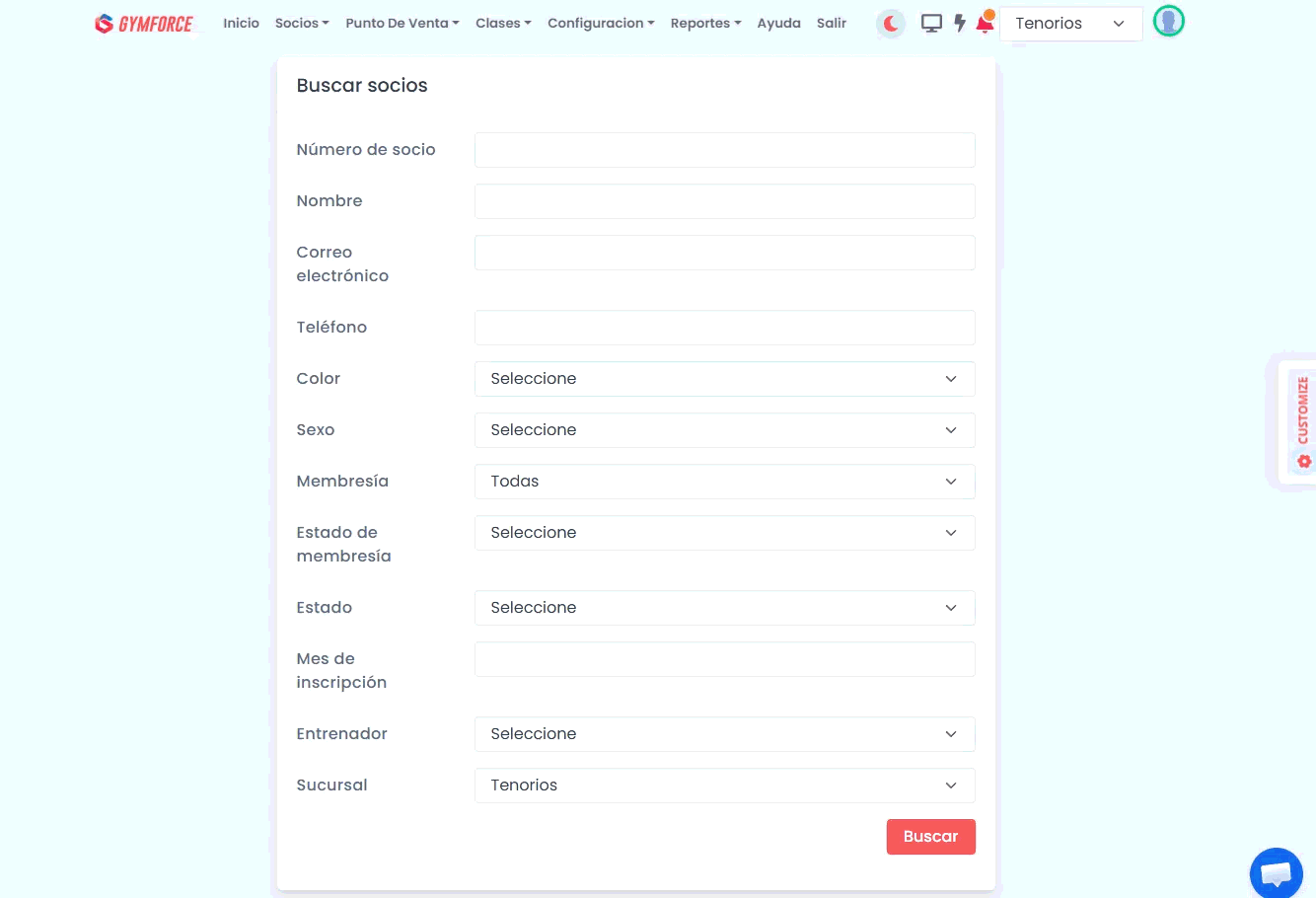Focus the Correo electrónico field
The height and width of the screenshot is (898, 1316).
(x=725, y=253)
